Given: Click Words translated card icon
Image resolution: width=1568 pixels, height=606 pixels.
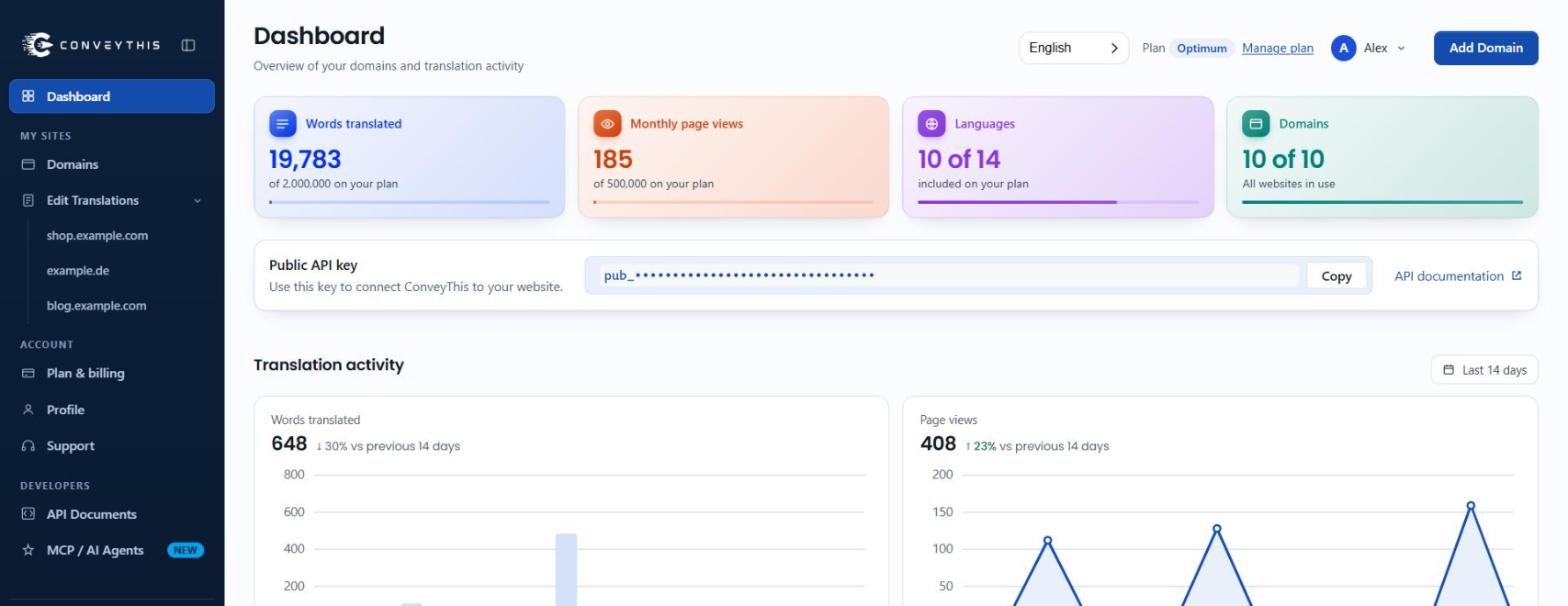Looking at the screenshot, I should [x=283, y=124].
